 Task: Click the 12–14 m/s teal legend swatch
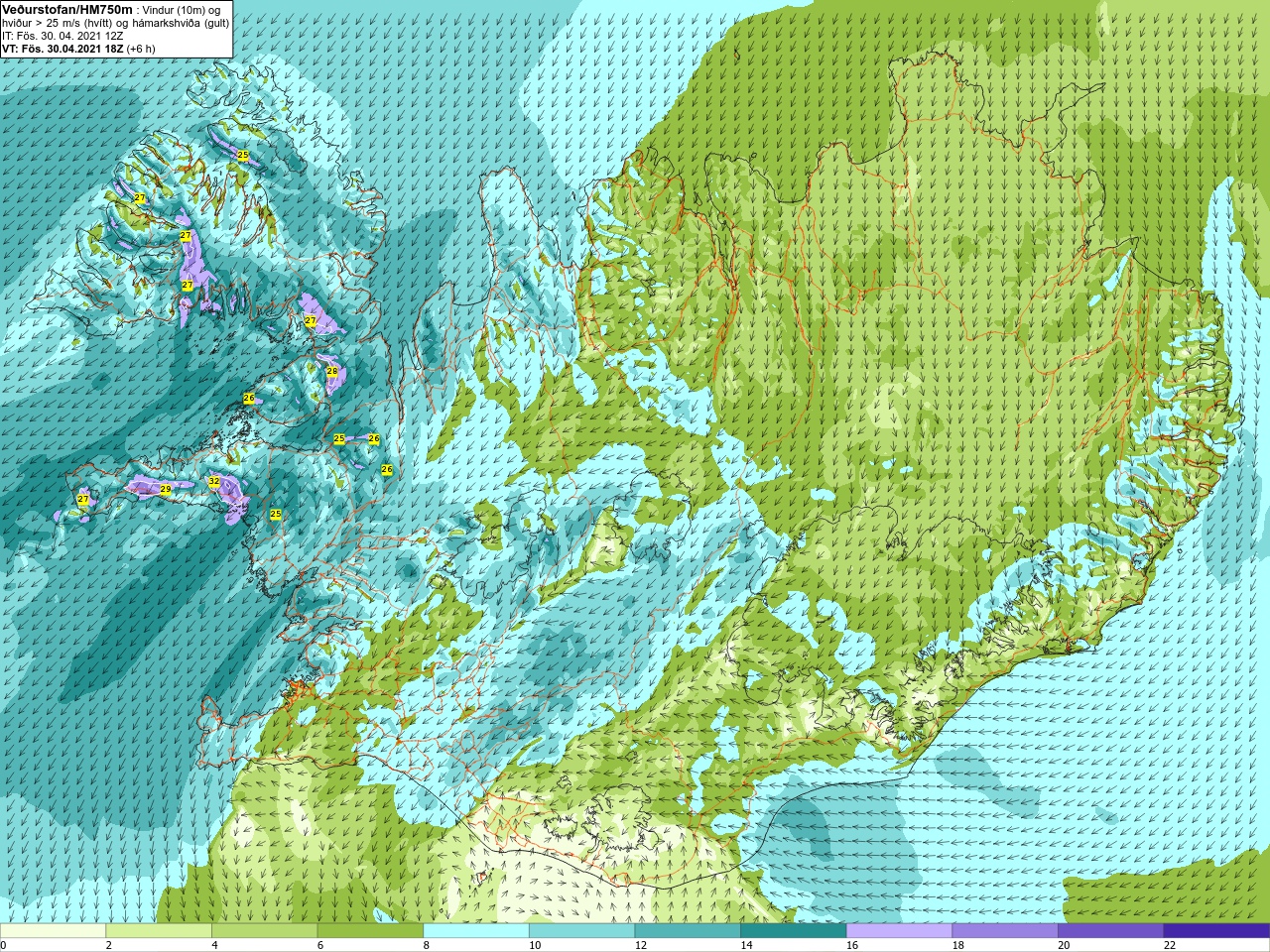tap(688, 931)
